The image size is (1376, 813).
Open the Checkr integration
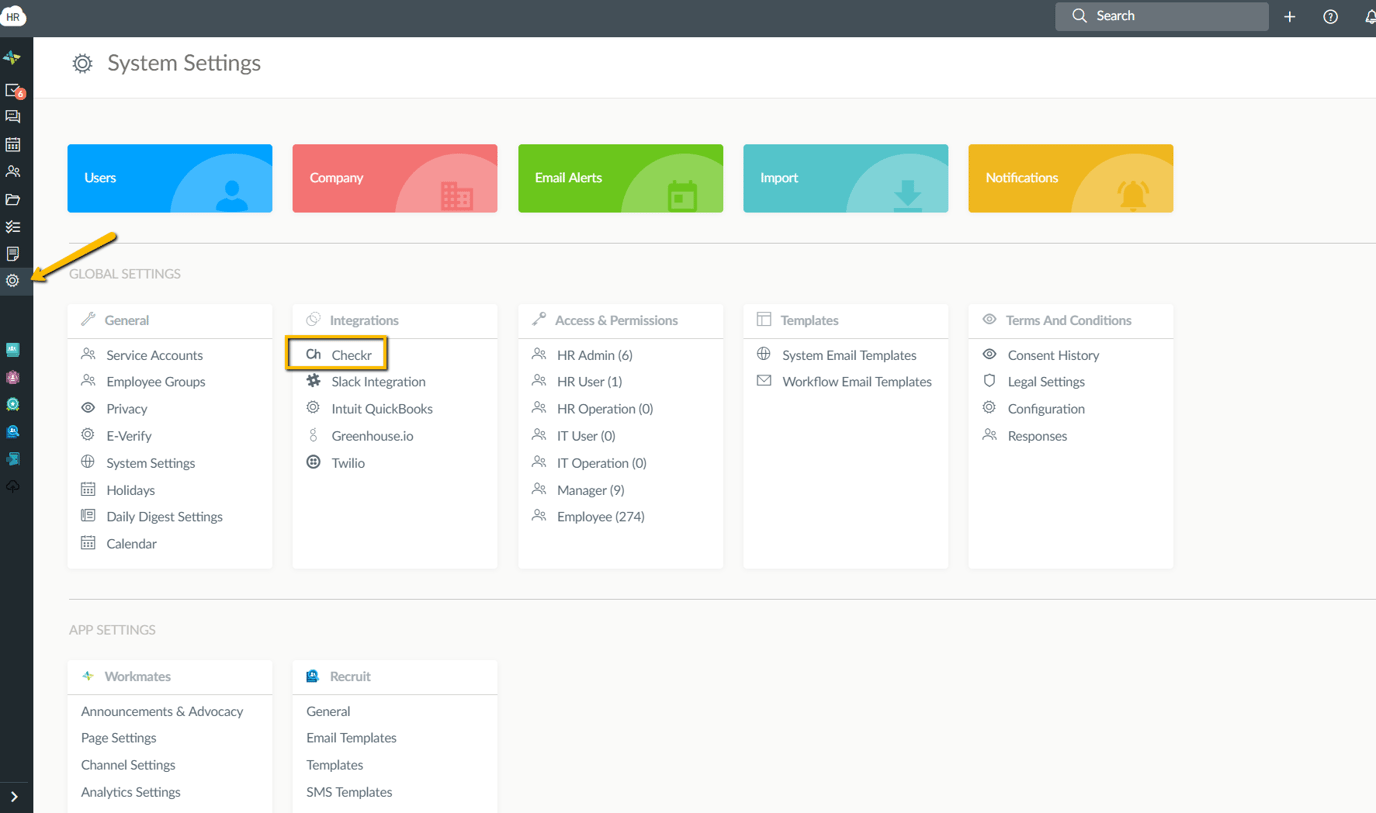(351, 355)
